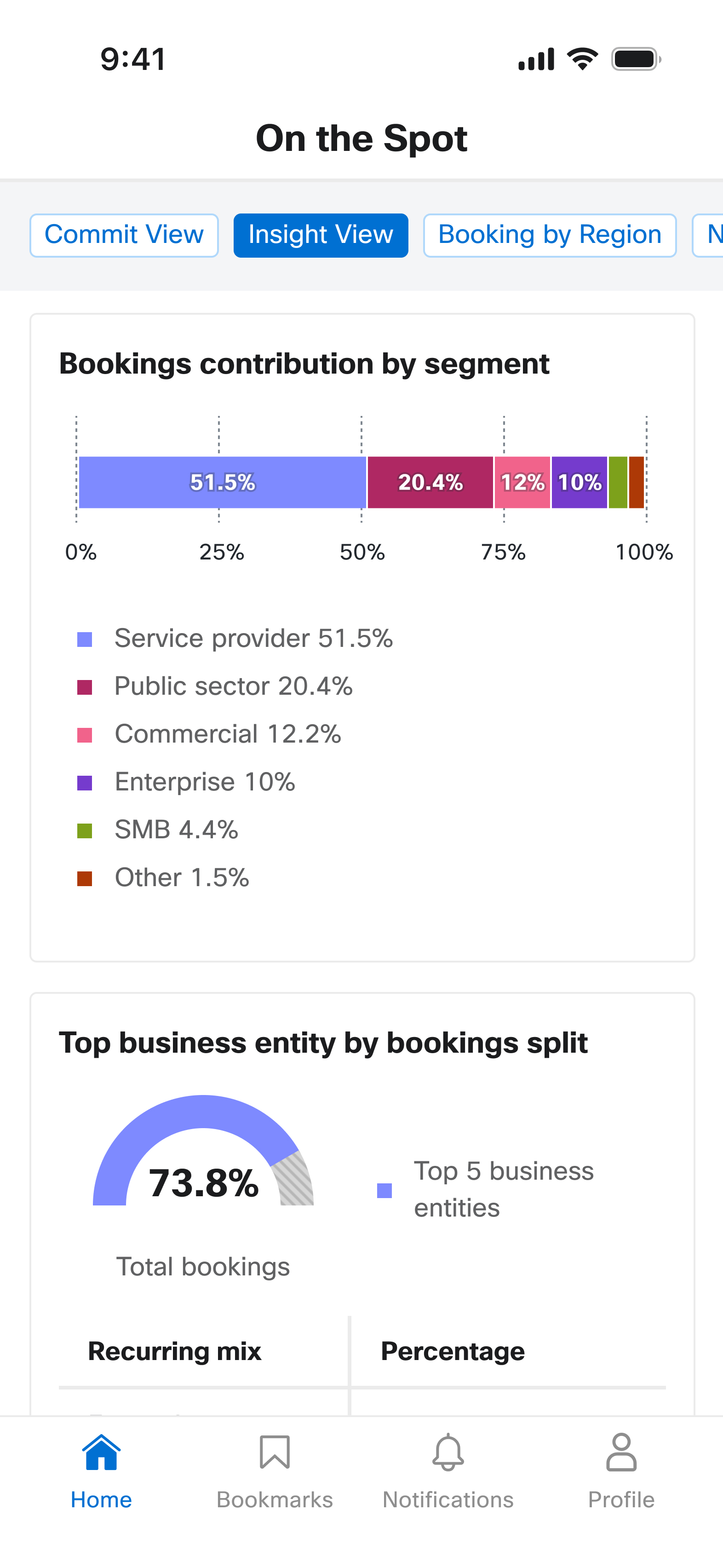Tap the Public sector 20.4% bar segment
723x1568 pixels.
pyautogui.click(x=430, y=482)
